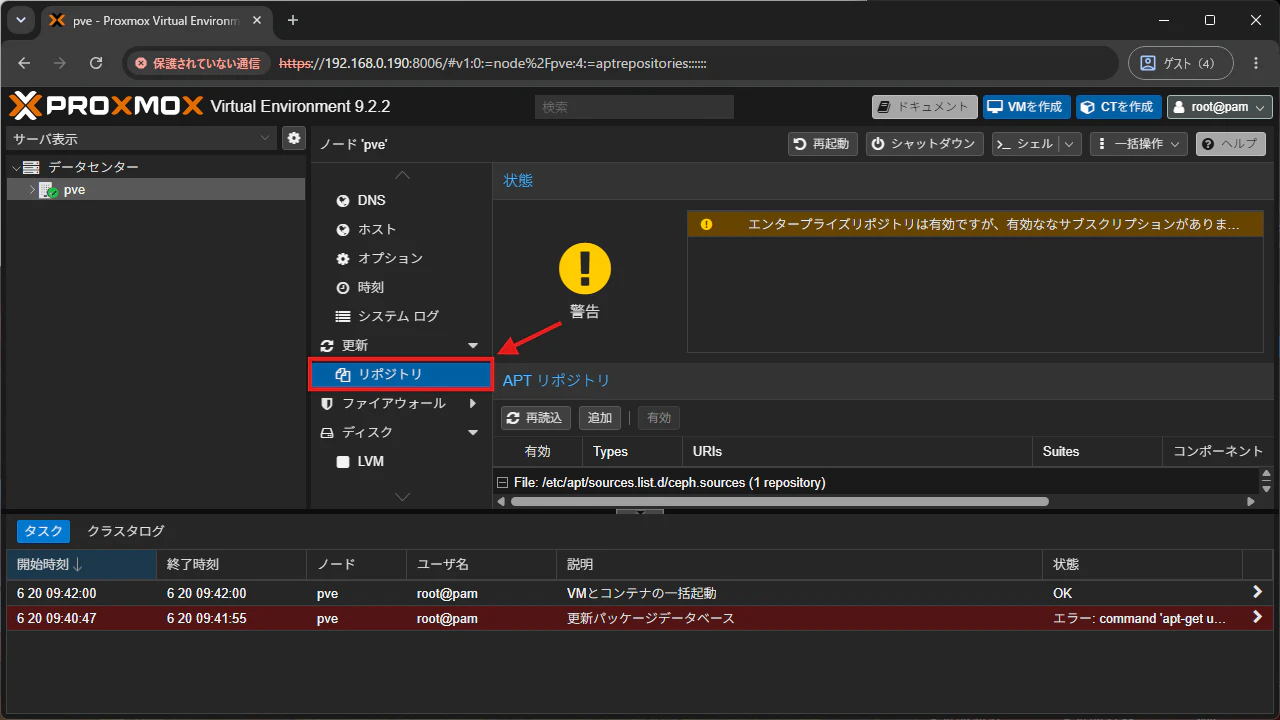
Task: Open the root@pam user menu
Action: click(1220, 107)
